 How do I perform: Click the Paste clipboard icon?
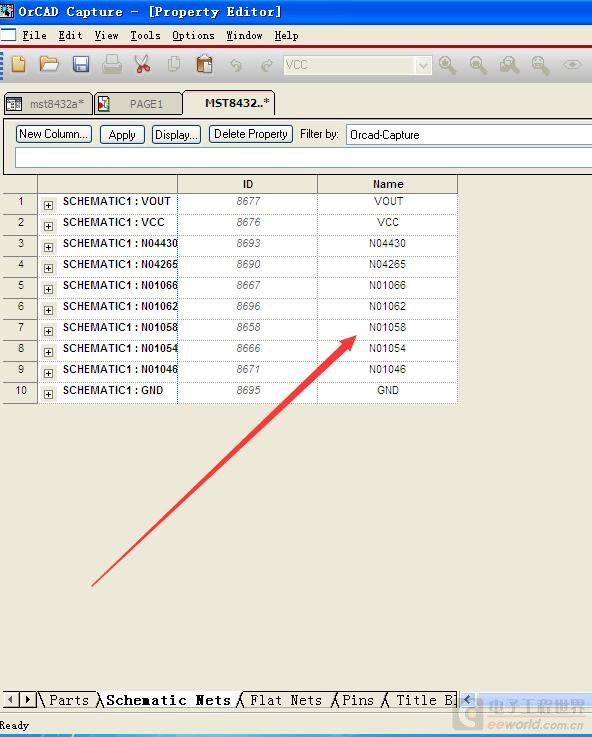point(204,64)
